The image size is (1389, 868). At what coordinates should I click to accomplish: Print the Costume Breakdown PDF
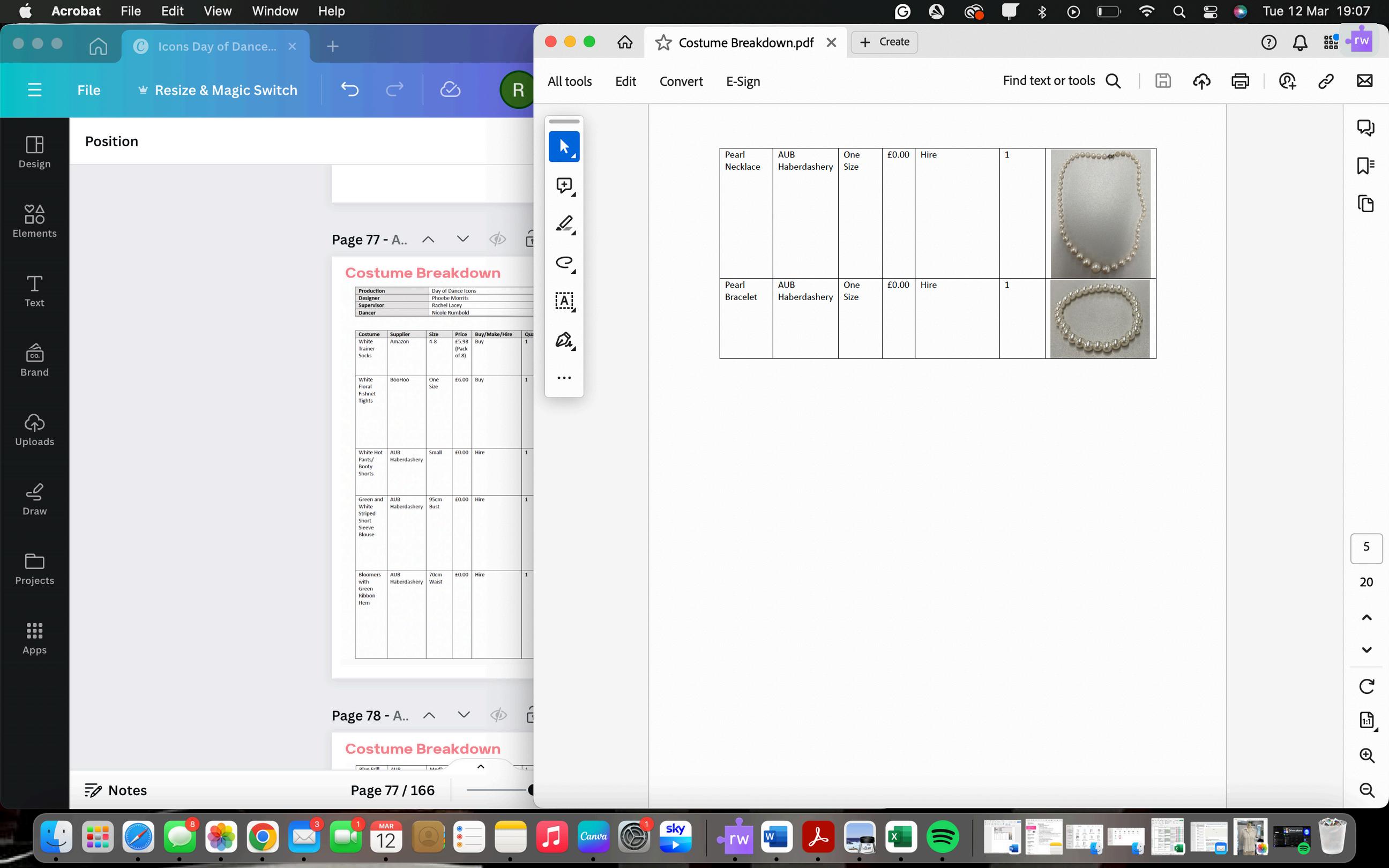pos(1240,81)
